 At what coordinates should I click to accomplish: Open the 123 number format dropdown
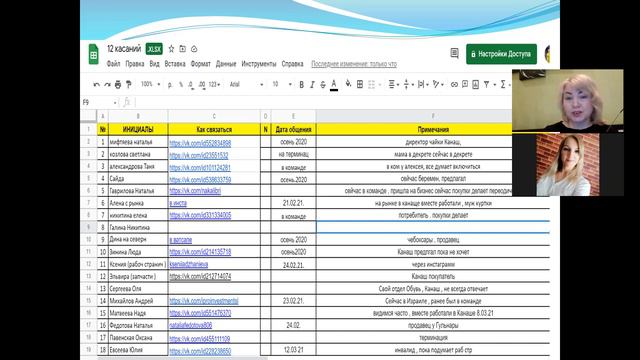[214, 84]
